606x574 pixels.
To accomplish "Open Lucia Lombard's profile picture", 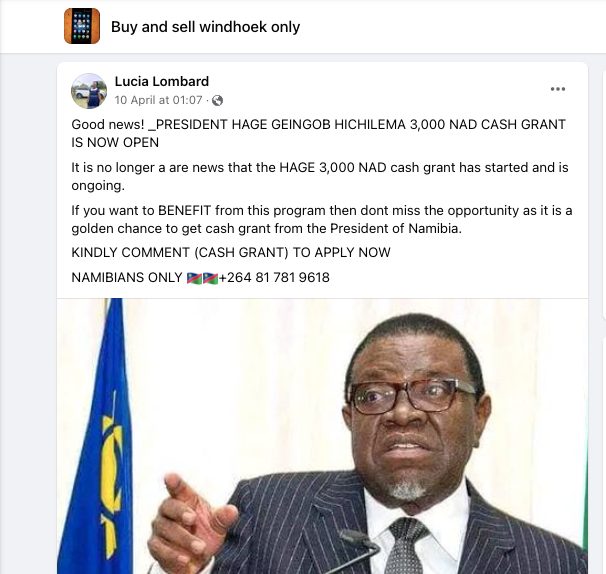I will click(89, 91).
